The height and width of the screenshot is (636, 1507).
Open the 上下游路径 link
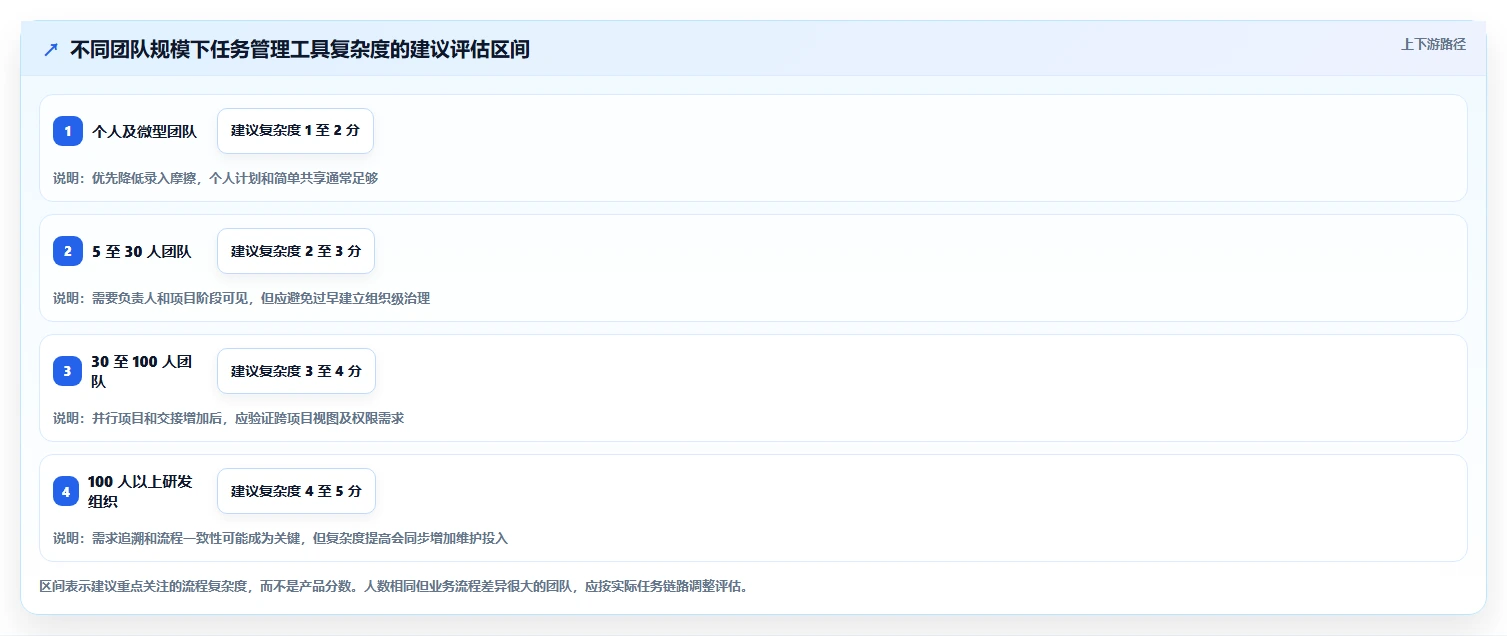(x=1433, y=44)
